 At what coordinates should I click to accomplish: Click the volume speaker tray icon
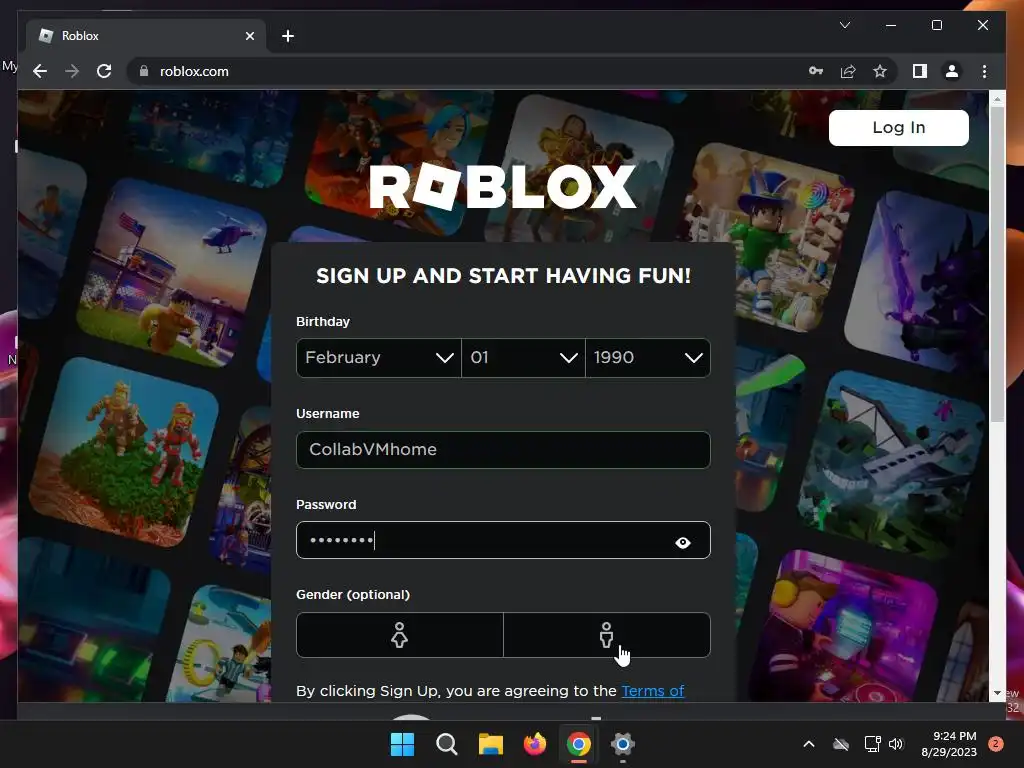click(896, 744)
